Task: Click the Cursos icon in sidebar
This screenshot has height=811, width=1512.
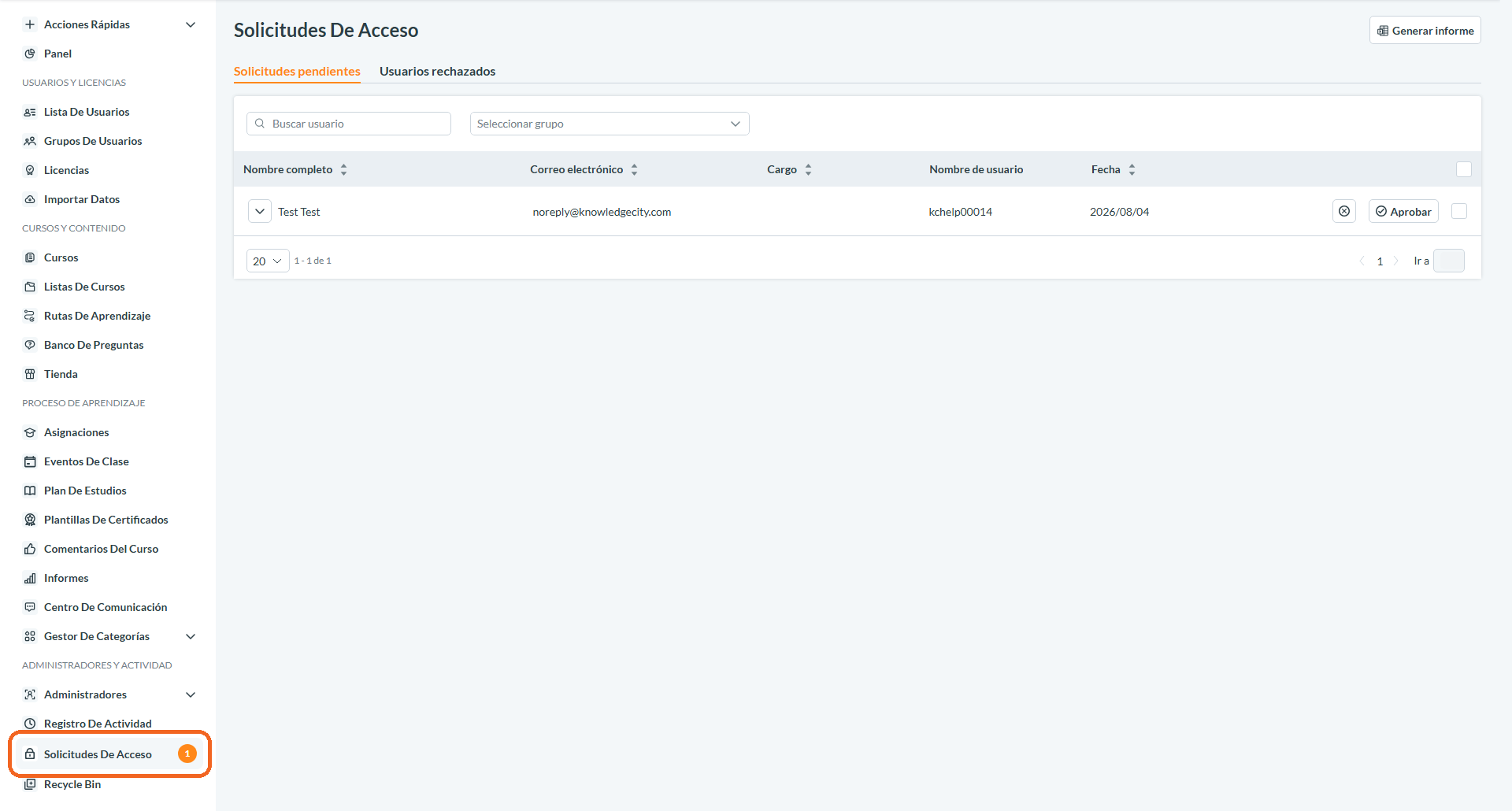Action: pos(30,257)
